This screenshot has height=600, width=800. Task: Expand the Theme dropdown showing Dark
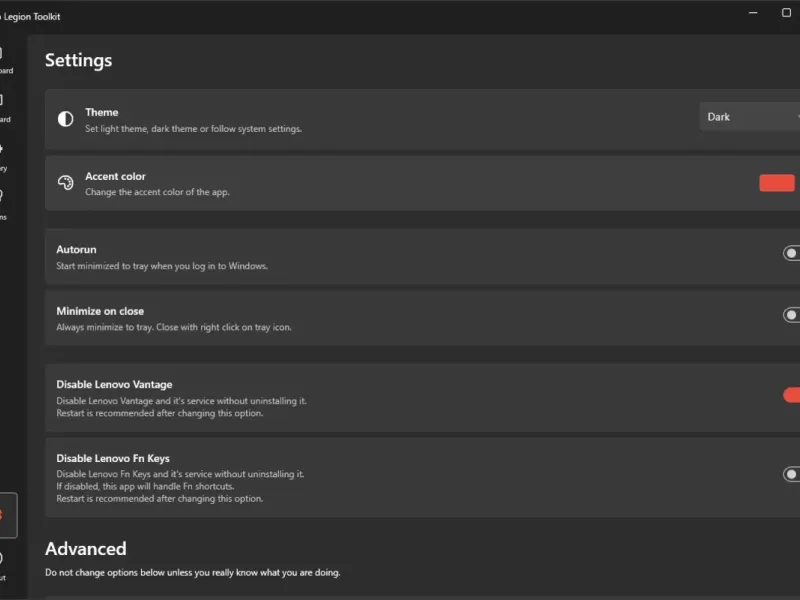pos(750,117)
